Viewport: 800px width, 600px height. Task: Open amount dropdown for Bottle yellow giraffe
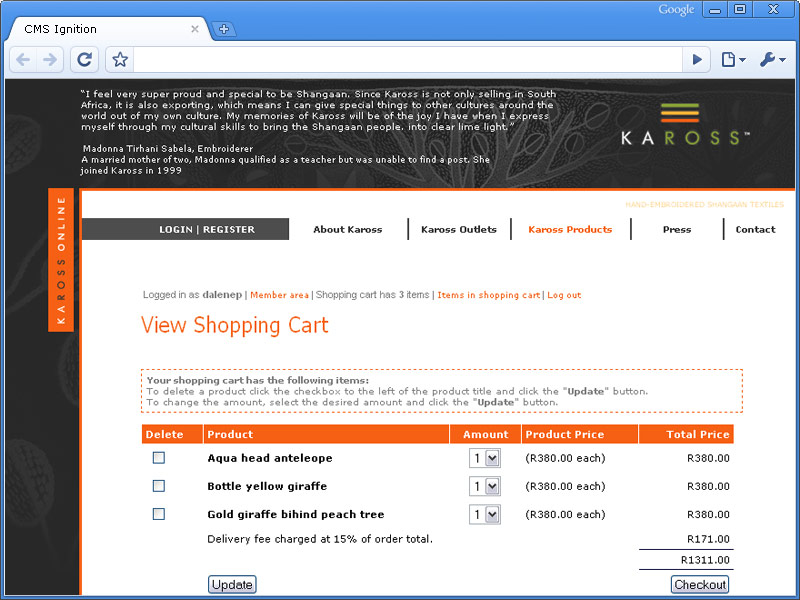coord(485,486)
